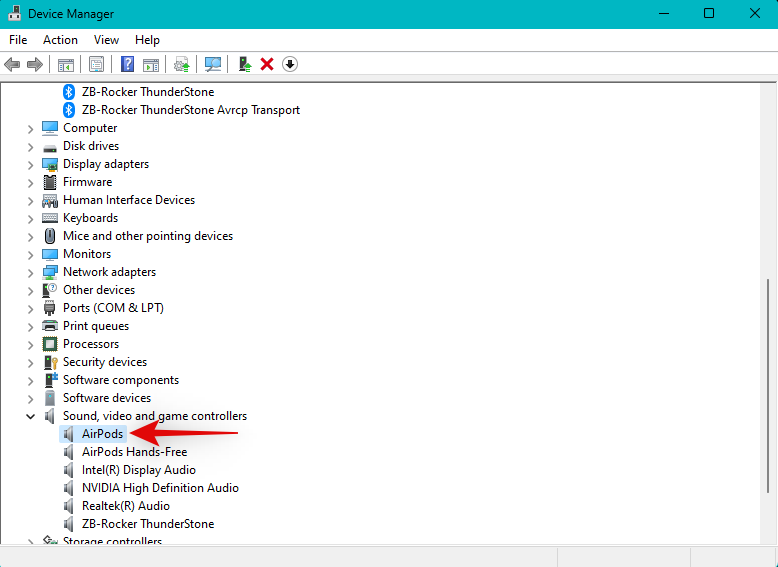Open the File menu

pyautogui.click(x=18, y=40)
